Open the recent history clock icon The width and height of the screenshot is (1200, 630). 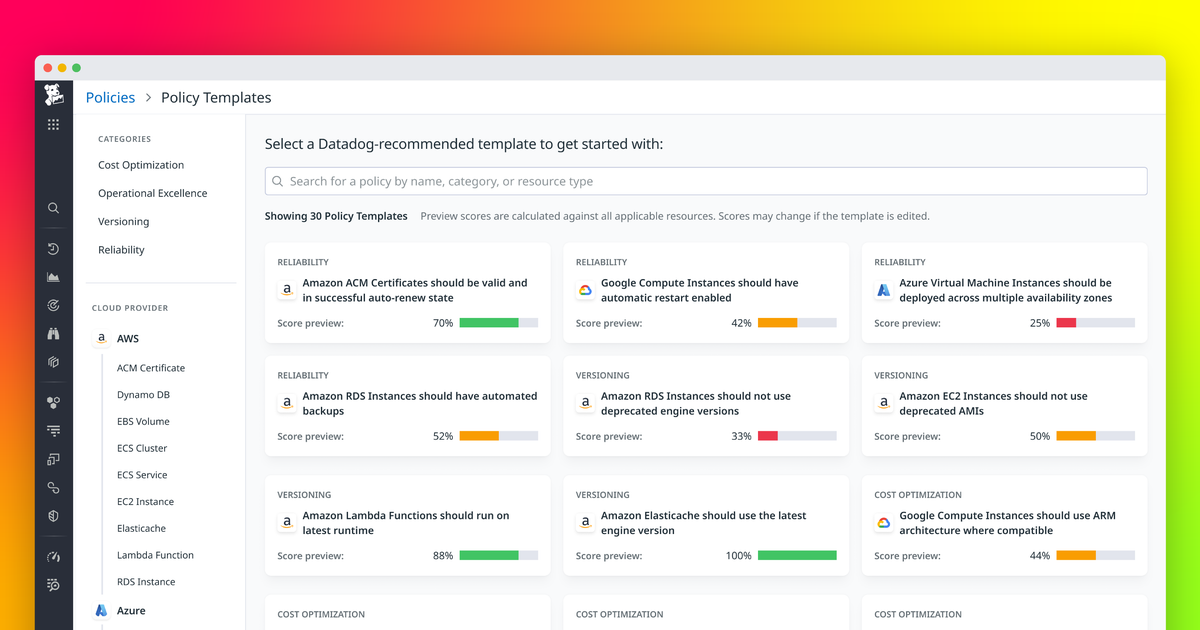coord(54,249)
